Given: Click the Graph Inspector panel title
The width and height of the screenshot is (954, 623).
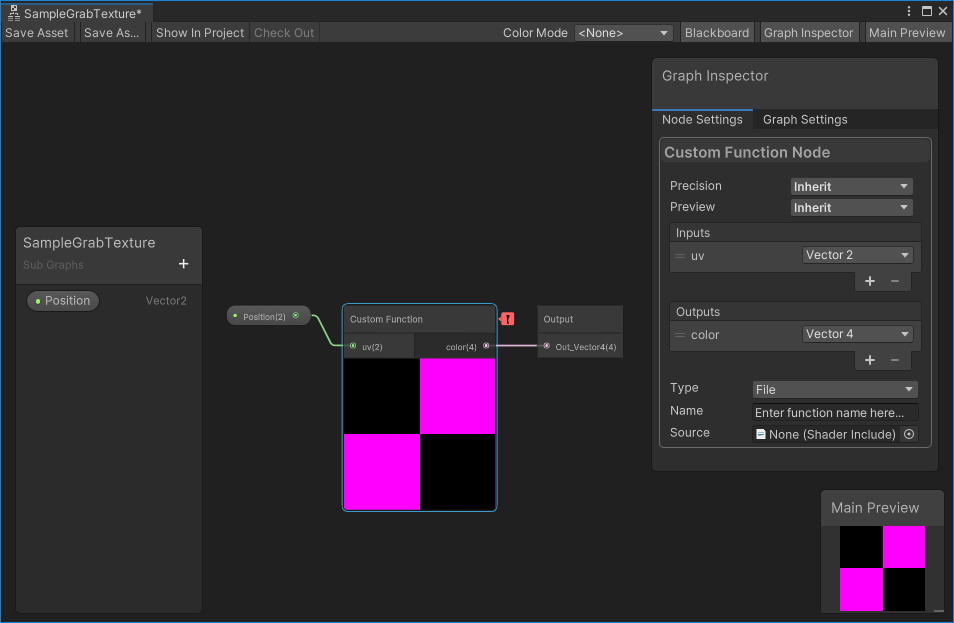Looking at the screenshot, I should coord(715,76).
